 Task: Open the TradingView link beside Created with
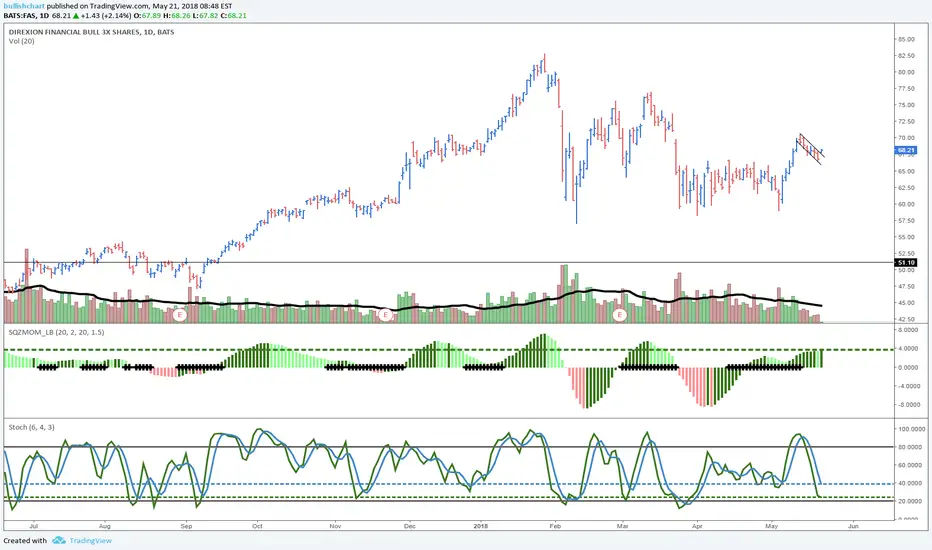[90, 540]
